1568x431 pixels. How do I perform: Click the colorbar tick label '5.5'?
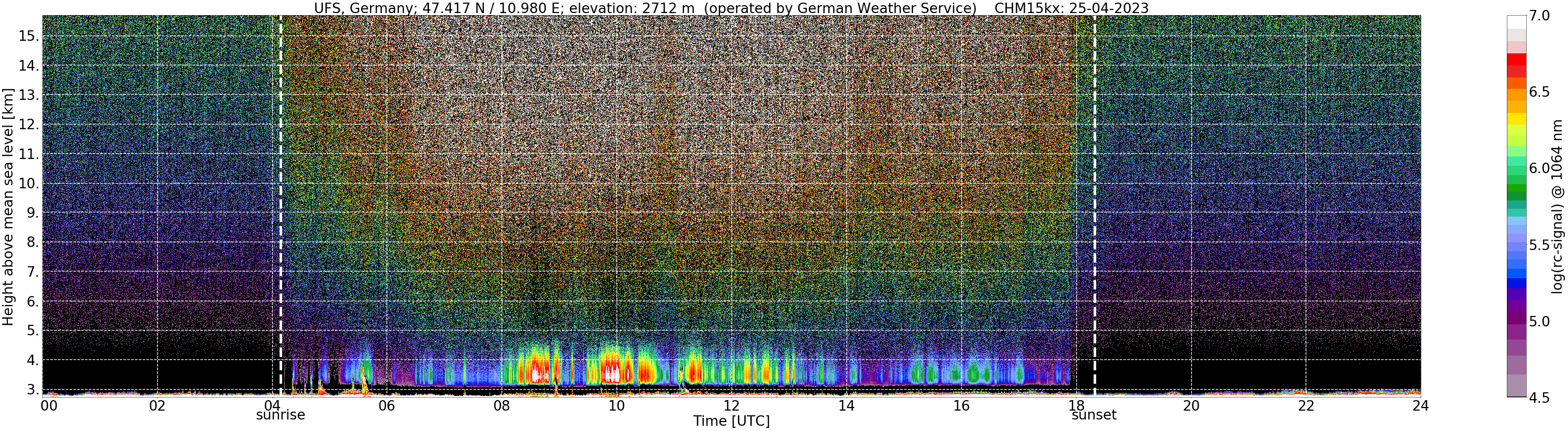pos(1540,245)
